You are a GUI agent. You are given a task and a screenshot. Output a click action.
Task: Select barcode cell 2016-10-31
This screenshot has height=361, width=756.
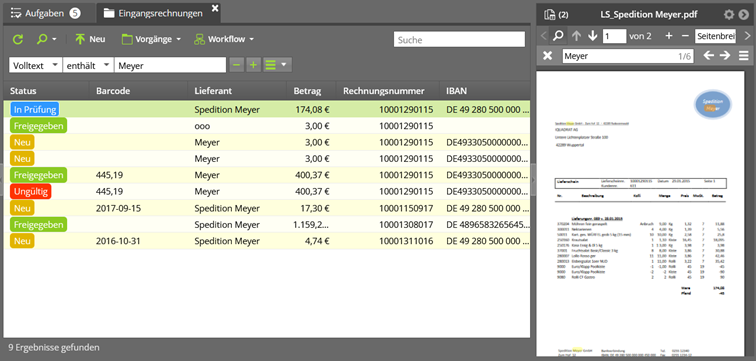[x=118, y=241]
